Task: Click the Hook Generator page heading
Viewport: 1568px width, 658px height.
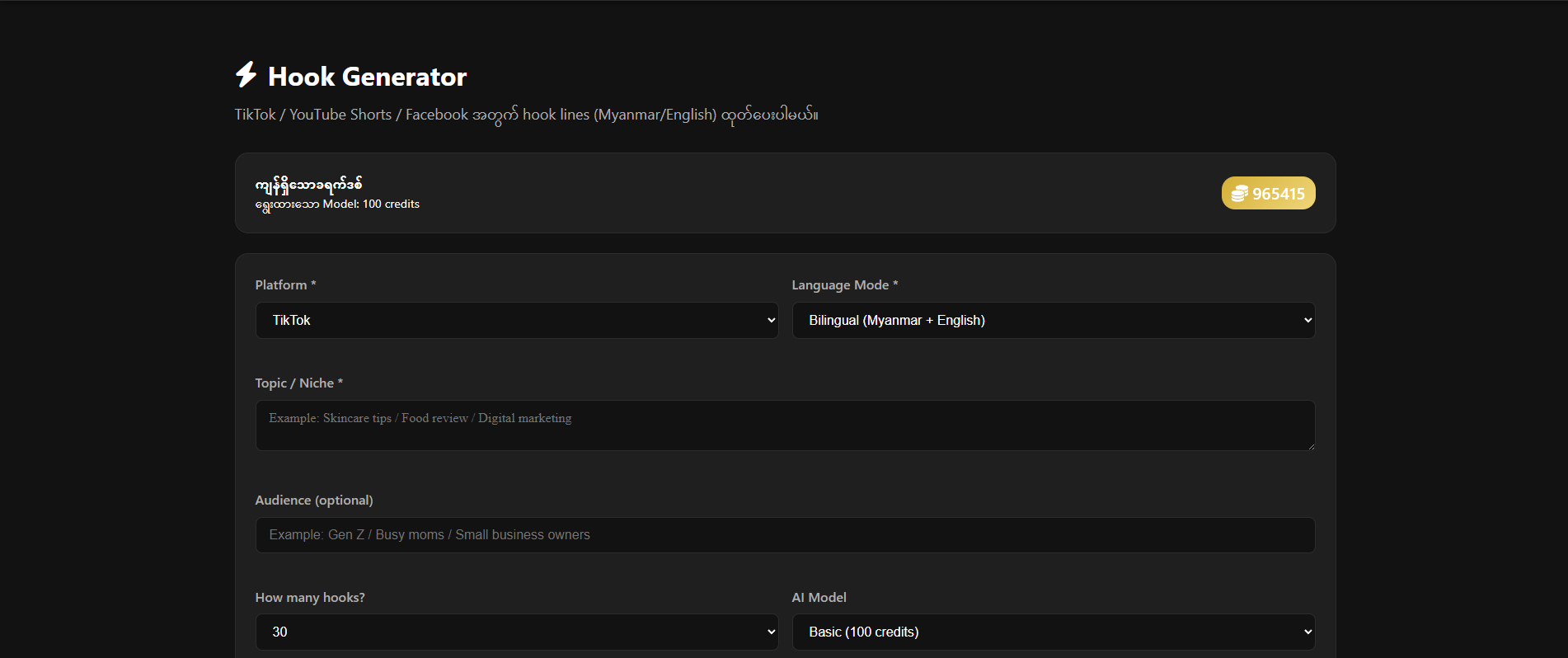Action: click(x=367, y=77)
